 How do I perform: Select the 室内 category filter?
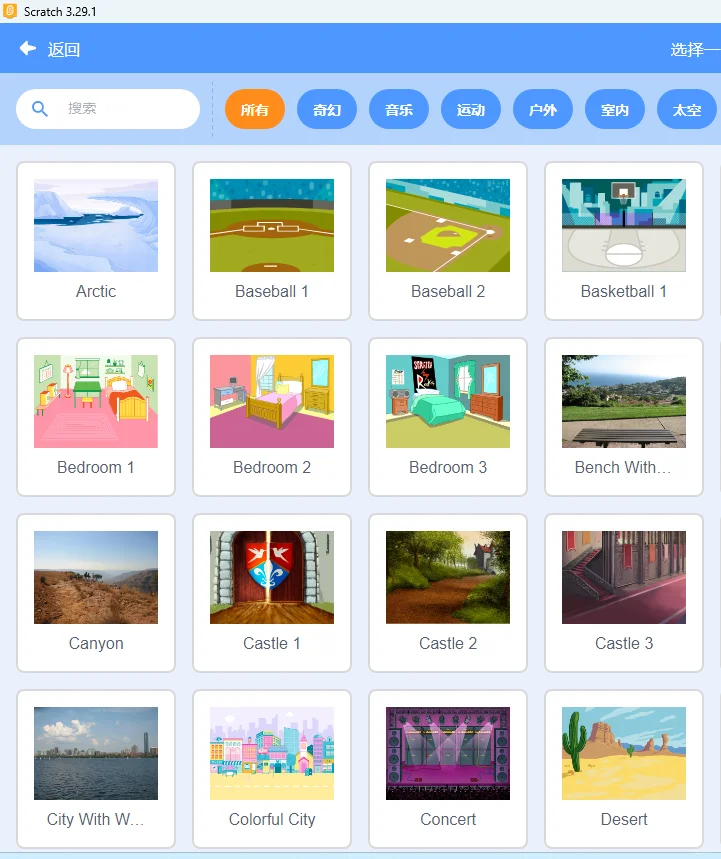coord(615,110)
